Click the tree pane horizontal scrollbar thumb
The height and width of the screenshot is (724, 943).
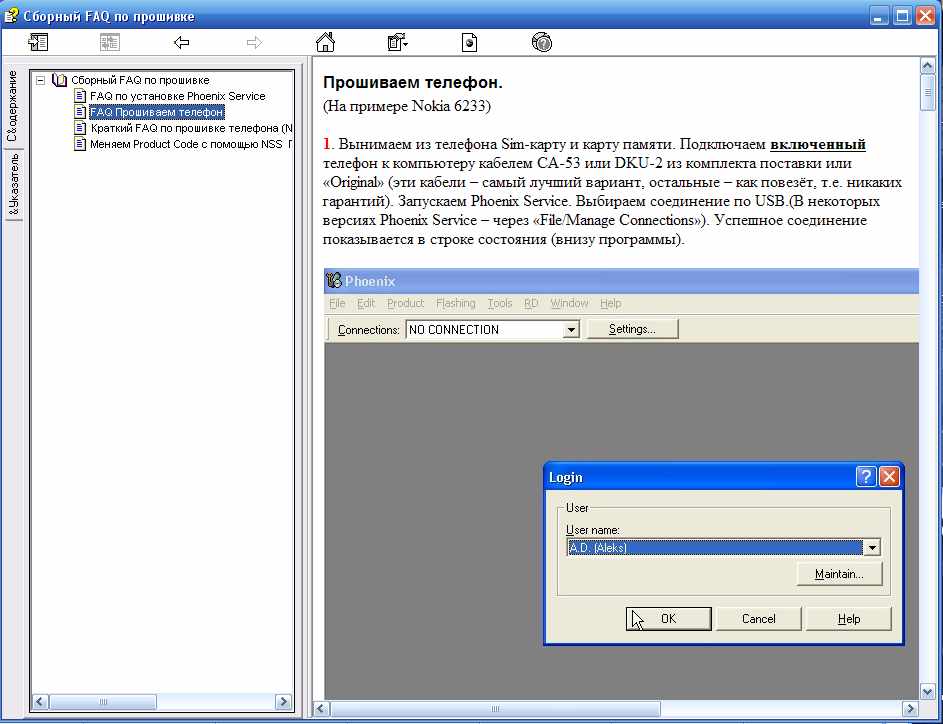pos(103,701)
